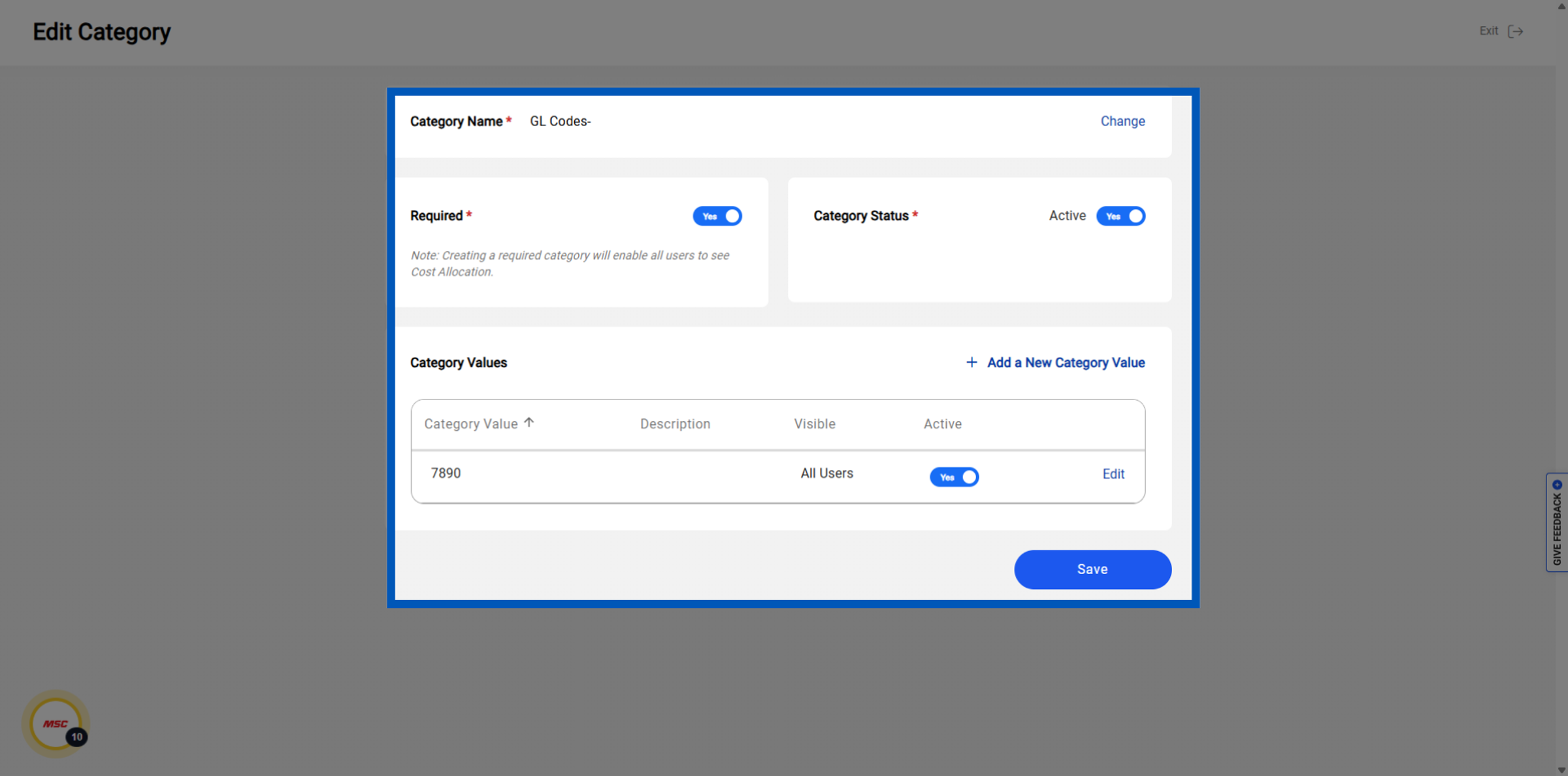Select the 7890 value cell
Viewport: 1568px width, 776px height.
click(x=446, y=473)
